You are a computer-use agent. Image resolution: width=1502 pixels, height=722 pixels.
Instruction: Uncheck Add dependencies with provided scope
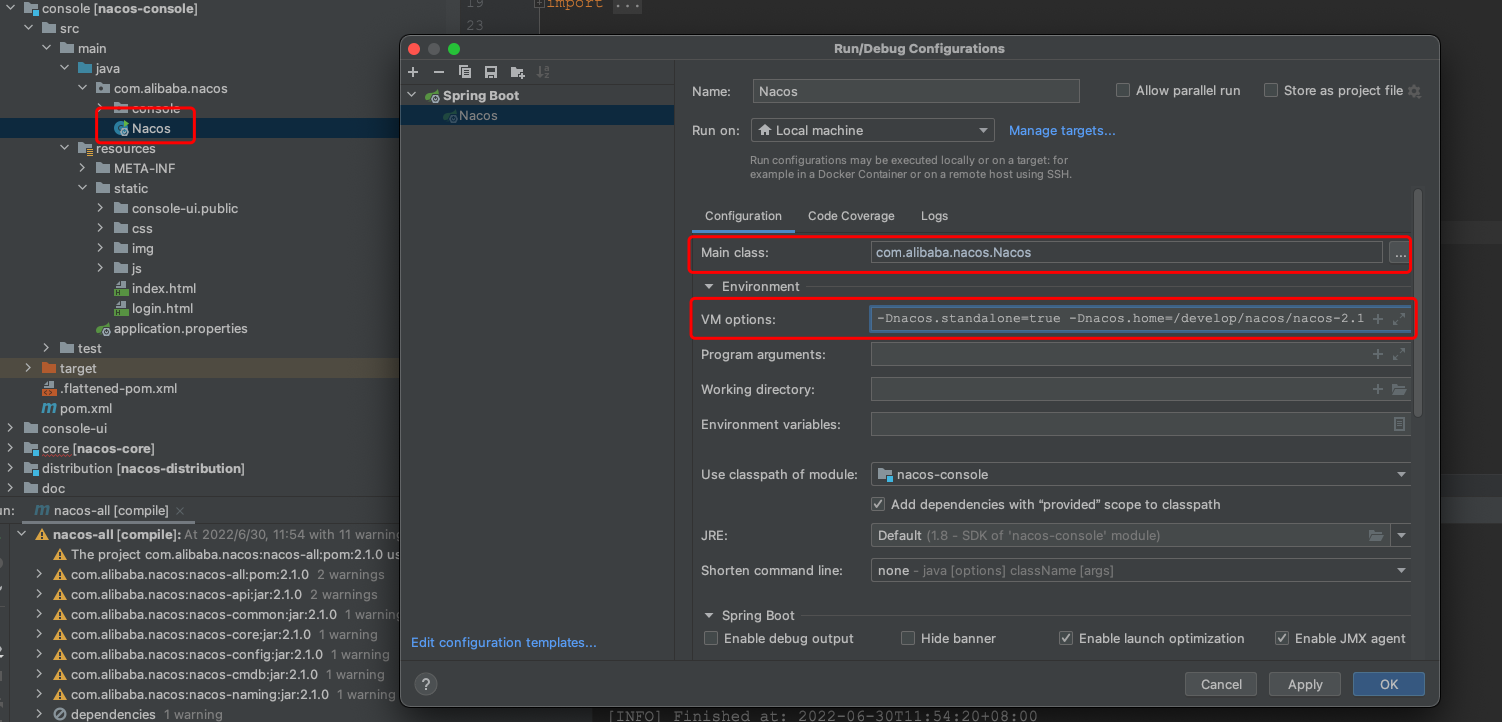[x=879, y=504]
